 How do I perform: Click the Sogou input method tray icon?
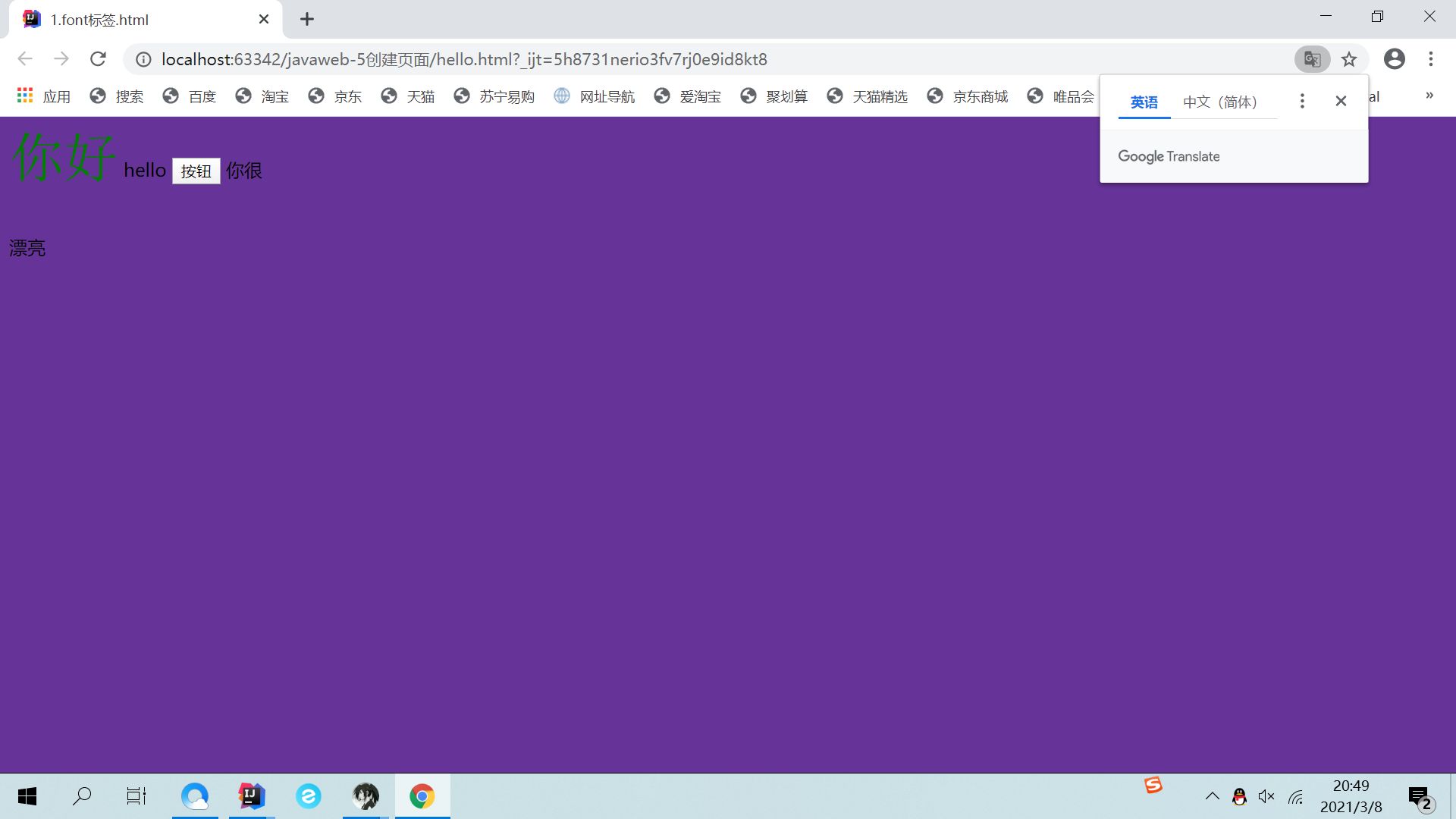coord(1153,786)
